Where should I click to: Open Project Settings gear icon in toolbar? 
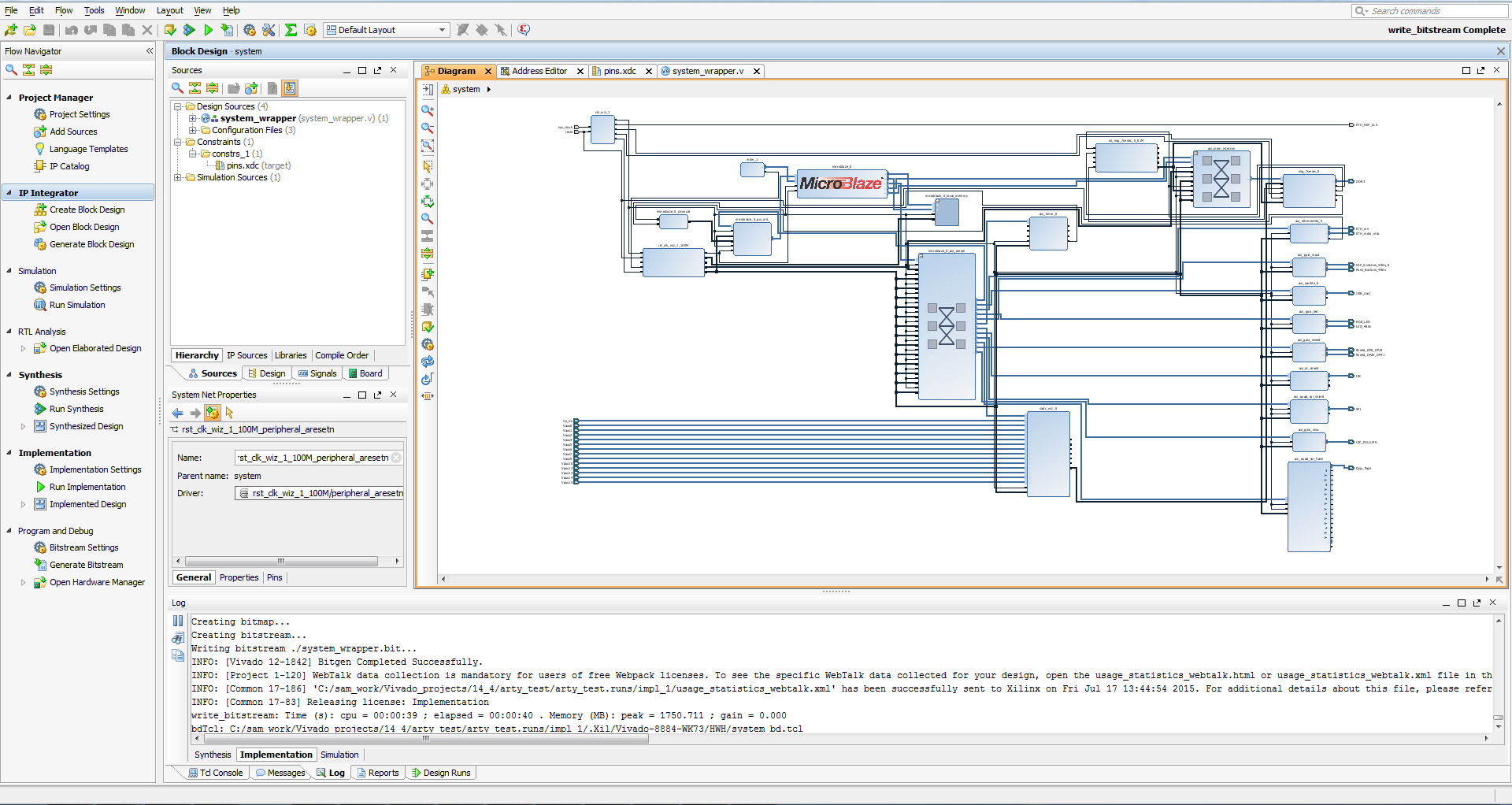(250, 30)
